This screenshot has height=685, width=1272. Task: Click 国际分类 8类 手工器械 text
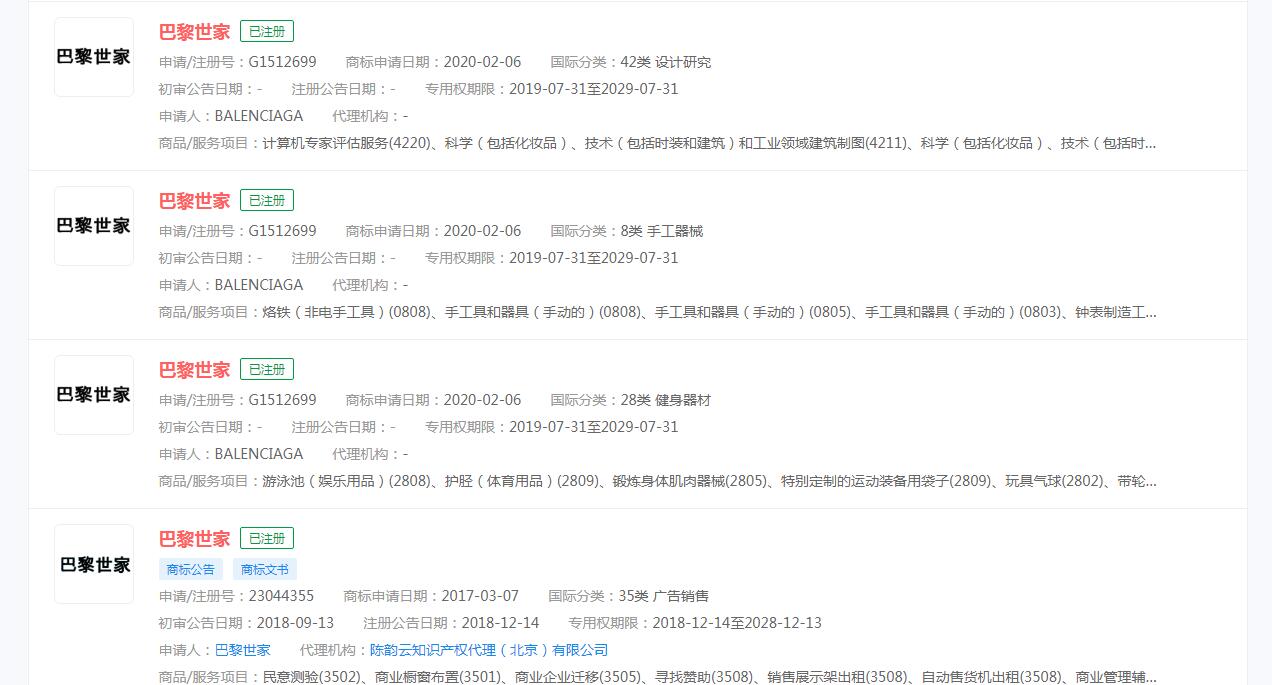pos(662,231)
